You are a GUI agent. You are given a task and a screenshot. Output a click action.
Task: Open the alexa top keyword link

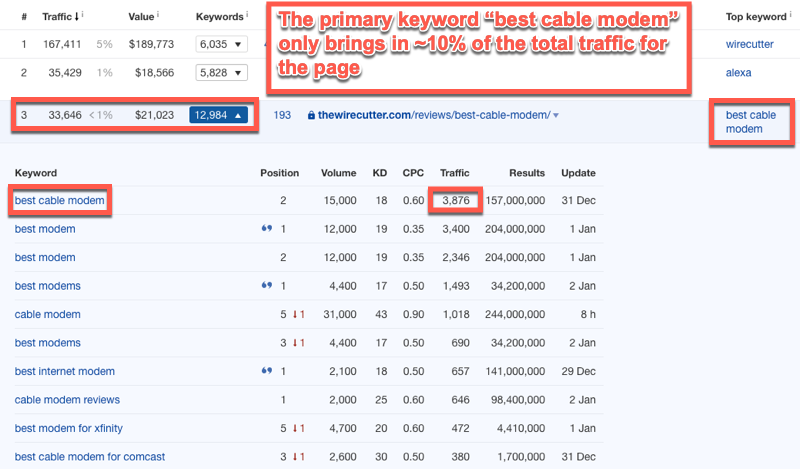(x=740, y=74)
